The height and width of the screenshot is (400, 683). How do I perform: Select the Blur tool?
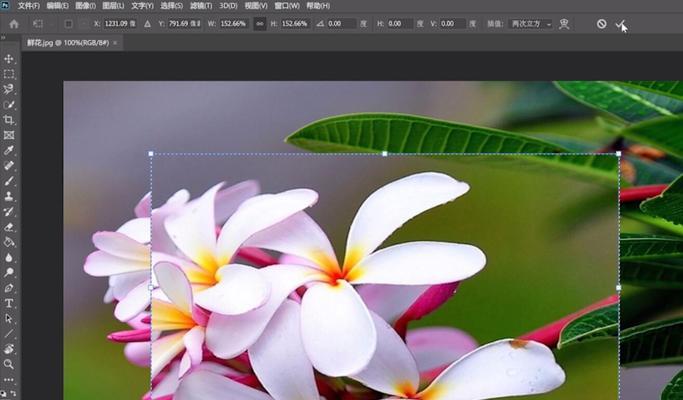[x=9, y=257]
